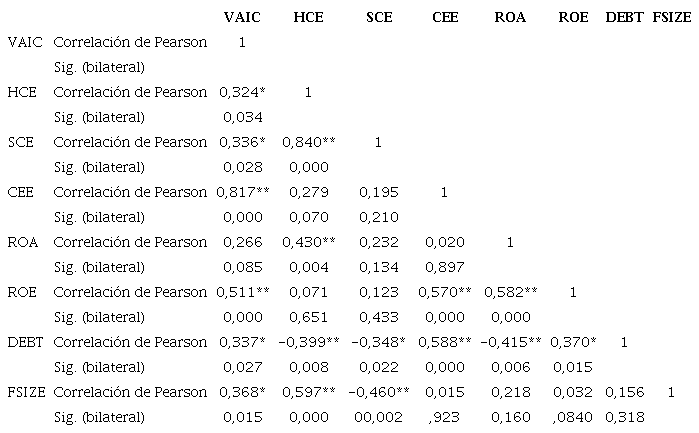Screen dimensions: 699x433
Task: Click the FSIZE column header
Action: click(x=671, y=17)
